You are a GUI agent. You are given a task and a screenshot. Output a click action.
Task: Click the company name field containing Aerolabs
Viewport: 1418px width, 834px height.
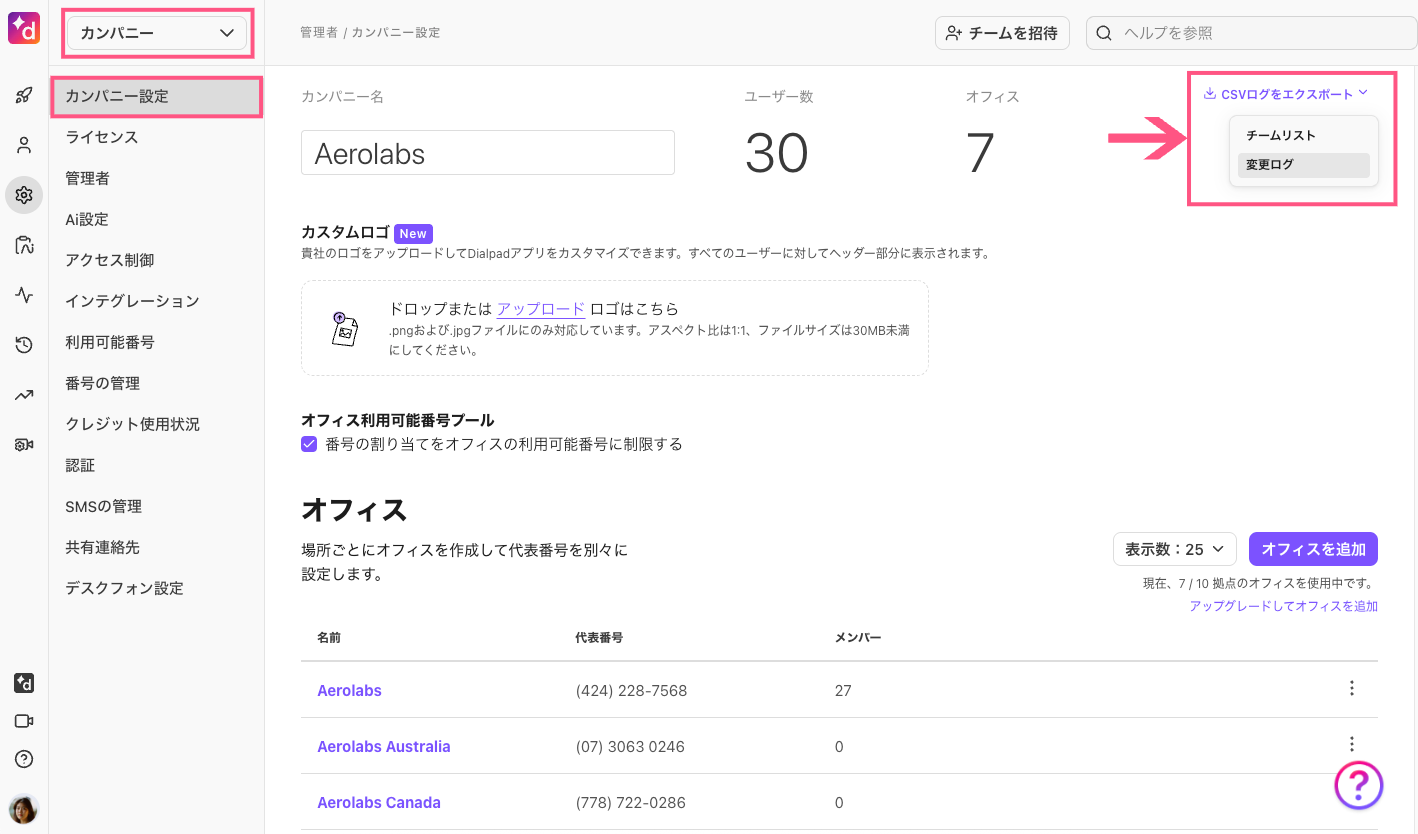[488, 153]
